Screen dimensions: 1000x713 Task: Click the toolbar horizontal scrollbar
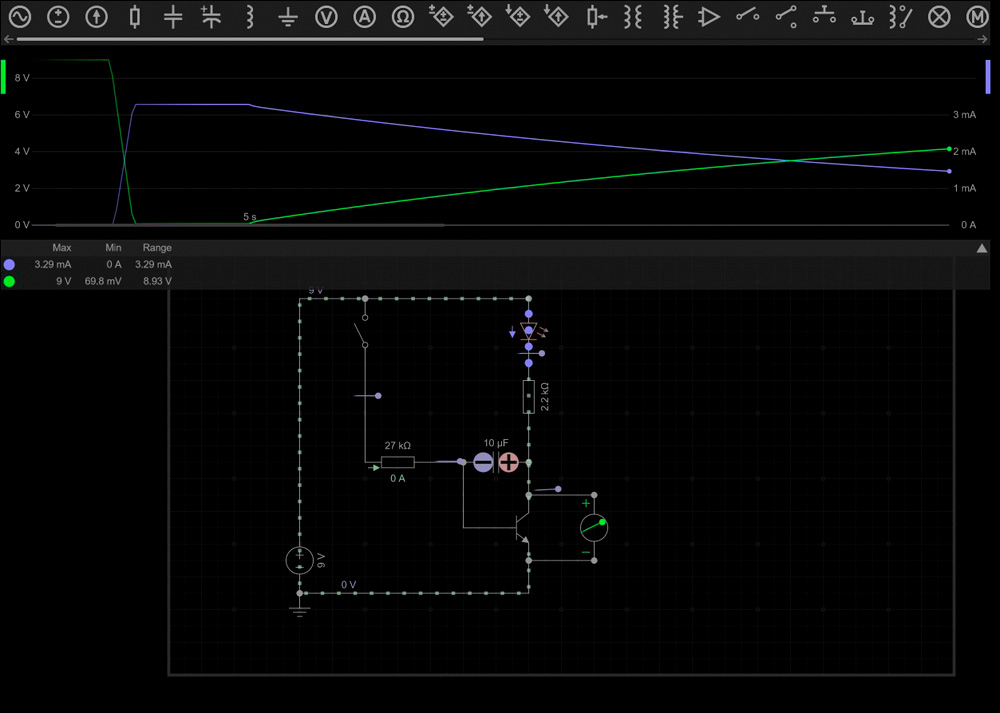250,39
